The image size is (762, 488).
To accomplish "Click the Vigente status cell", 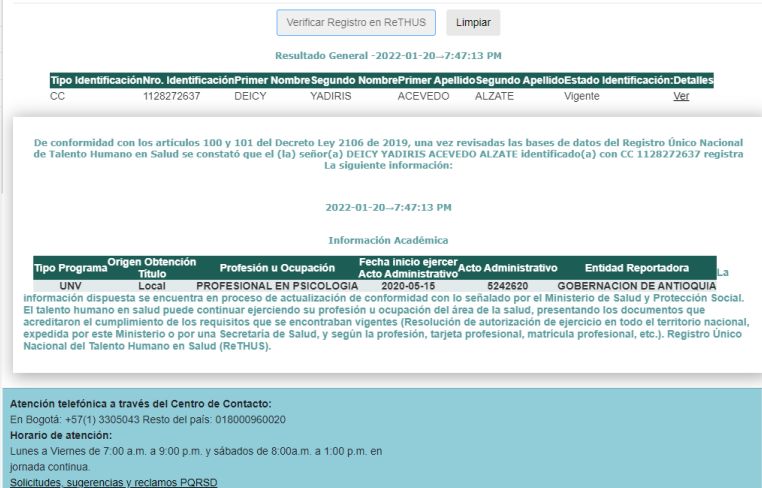I will click(582, 96).
